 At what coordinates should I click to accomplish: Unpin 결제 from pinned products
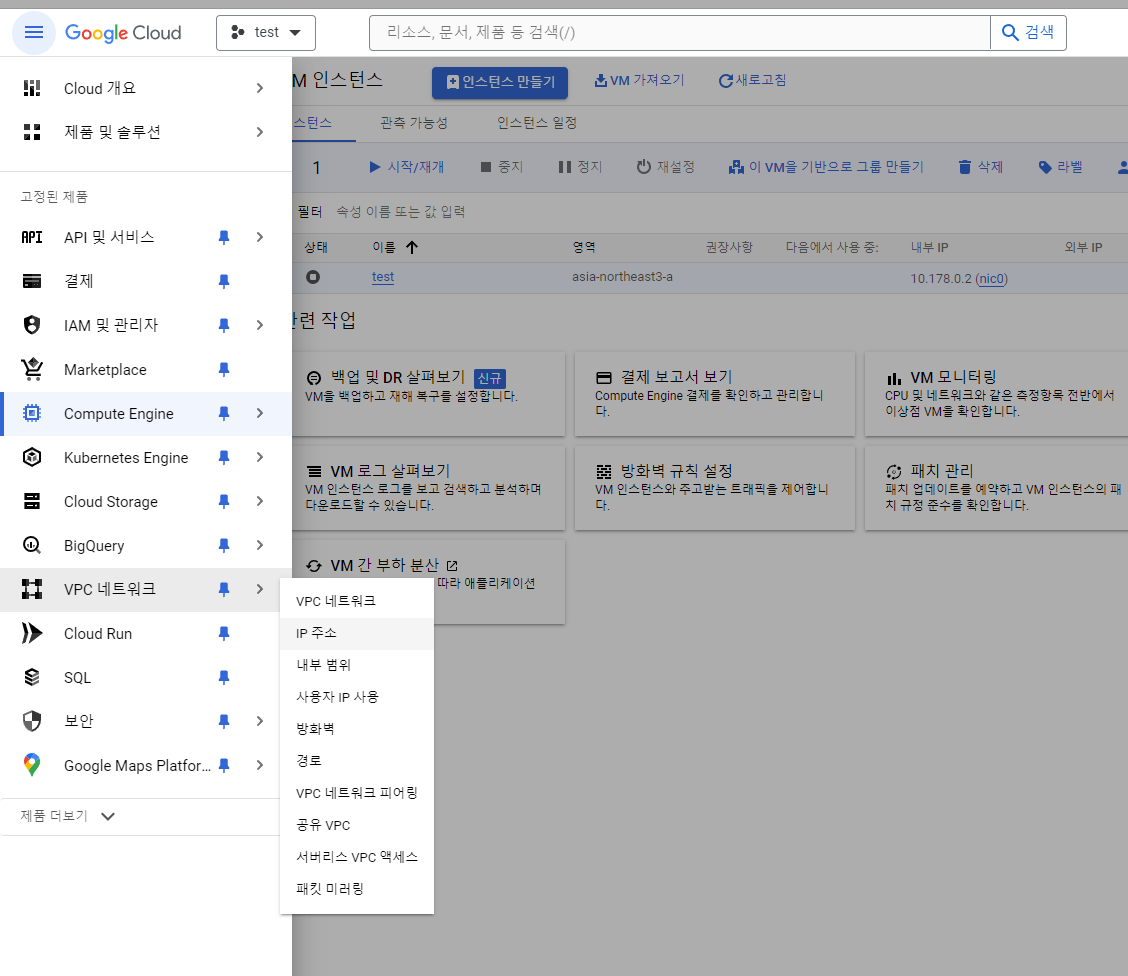pyautogui.click(x=224, y=281)
